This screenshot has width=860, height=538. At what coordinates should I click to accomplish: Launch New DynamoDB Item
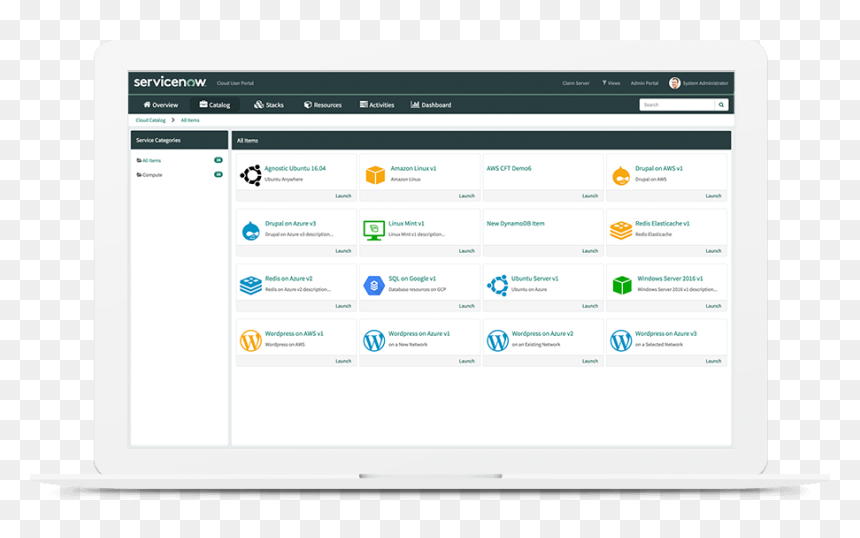[x=590, y=251]
